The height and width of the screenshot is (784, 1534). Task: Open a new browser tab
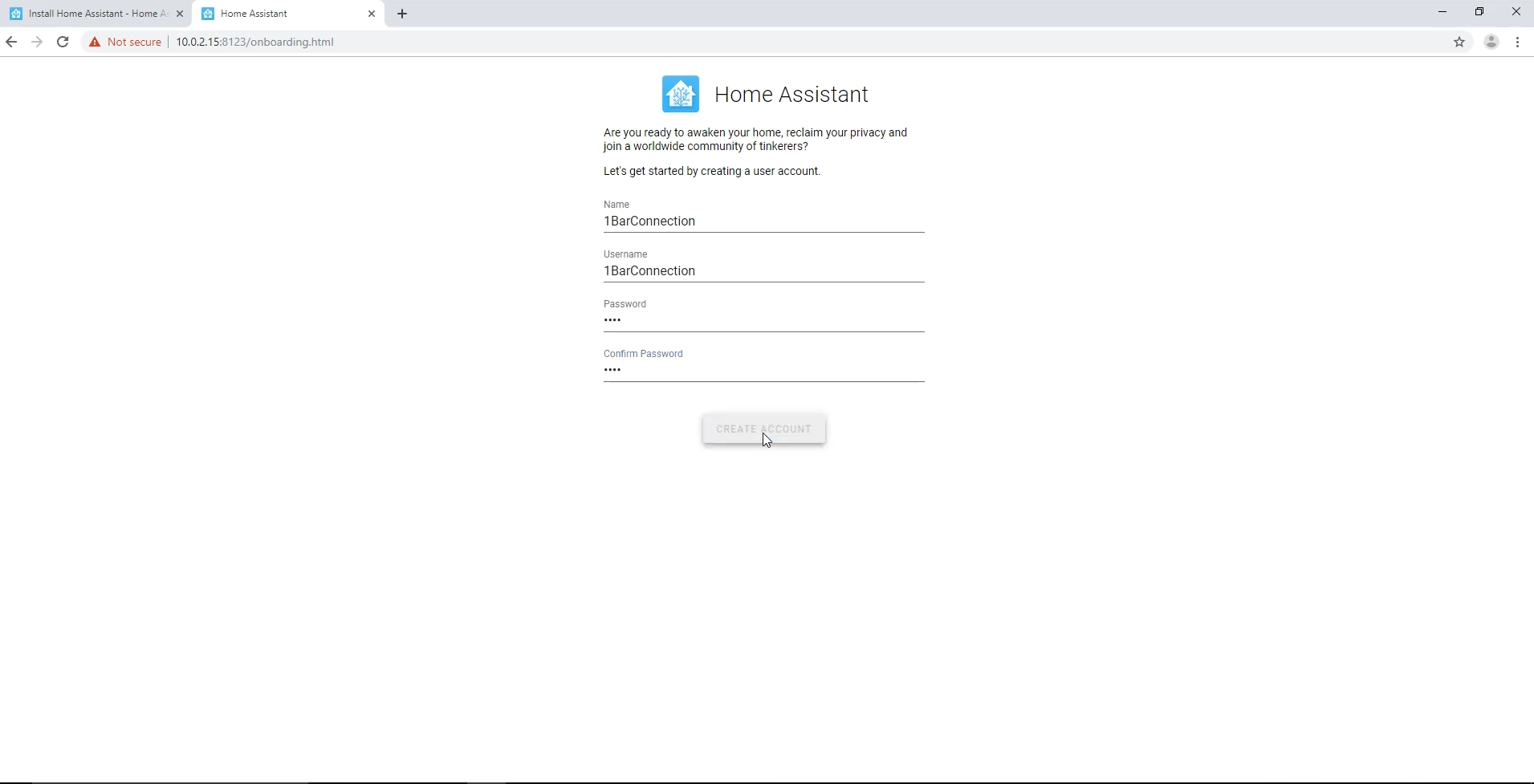(x=402, y=14)
